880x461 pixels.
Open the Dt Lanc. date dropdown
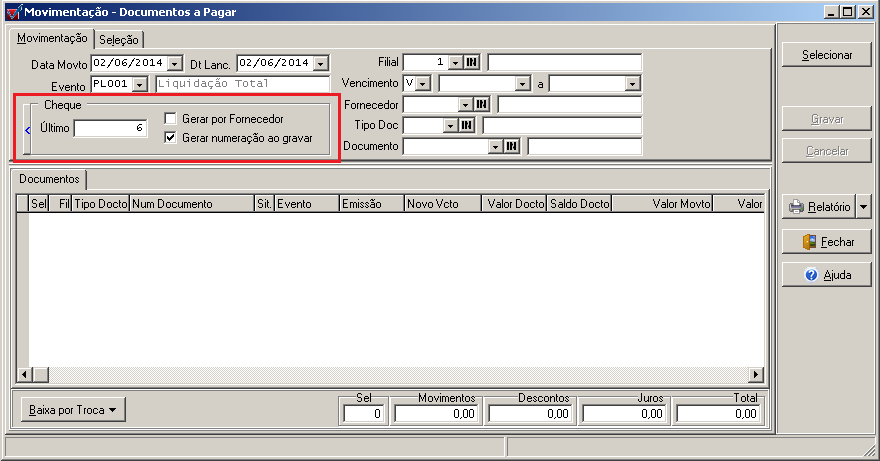point(321,63)
